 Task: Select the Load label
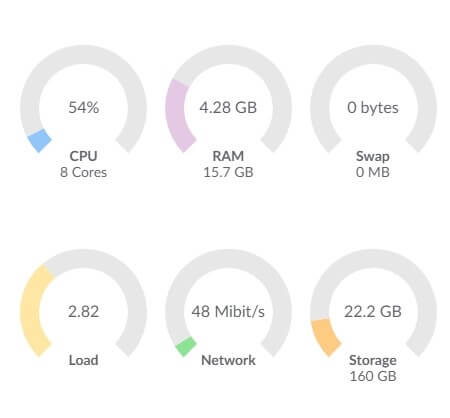tap(84, 360)
